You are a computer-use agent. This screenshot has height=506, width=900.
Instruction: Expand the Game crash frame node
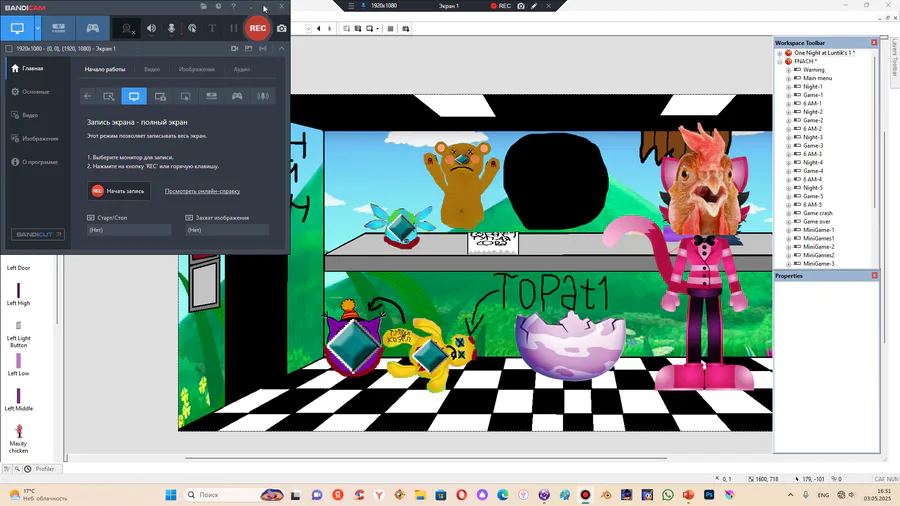(788, 213)
